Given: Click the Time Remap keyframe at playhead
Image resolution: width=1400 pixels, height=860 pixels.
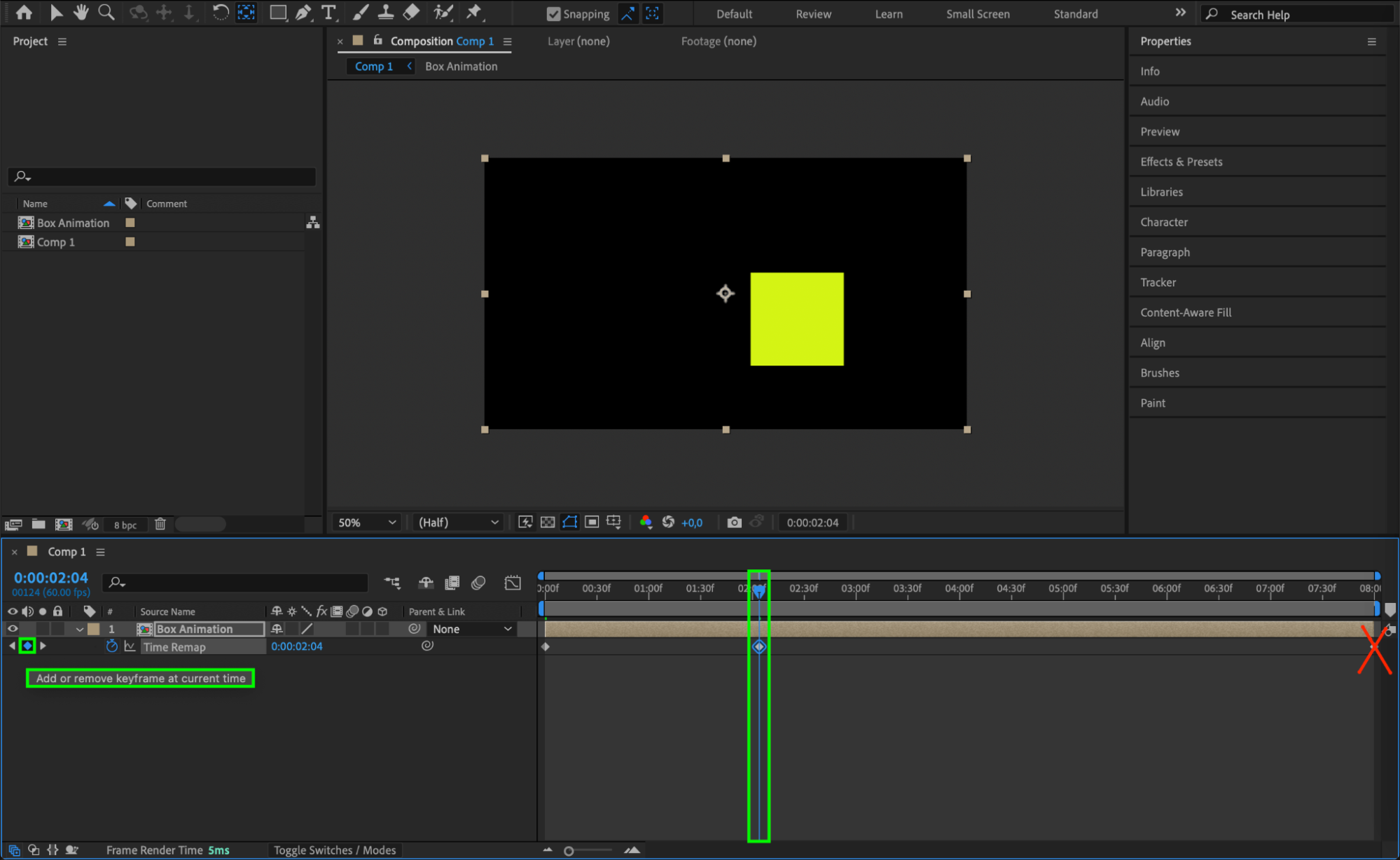Looking at the screenshot, I should [x=759, y=646].
